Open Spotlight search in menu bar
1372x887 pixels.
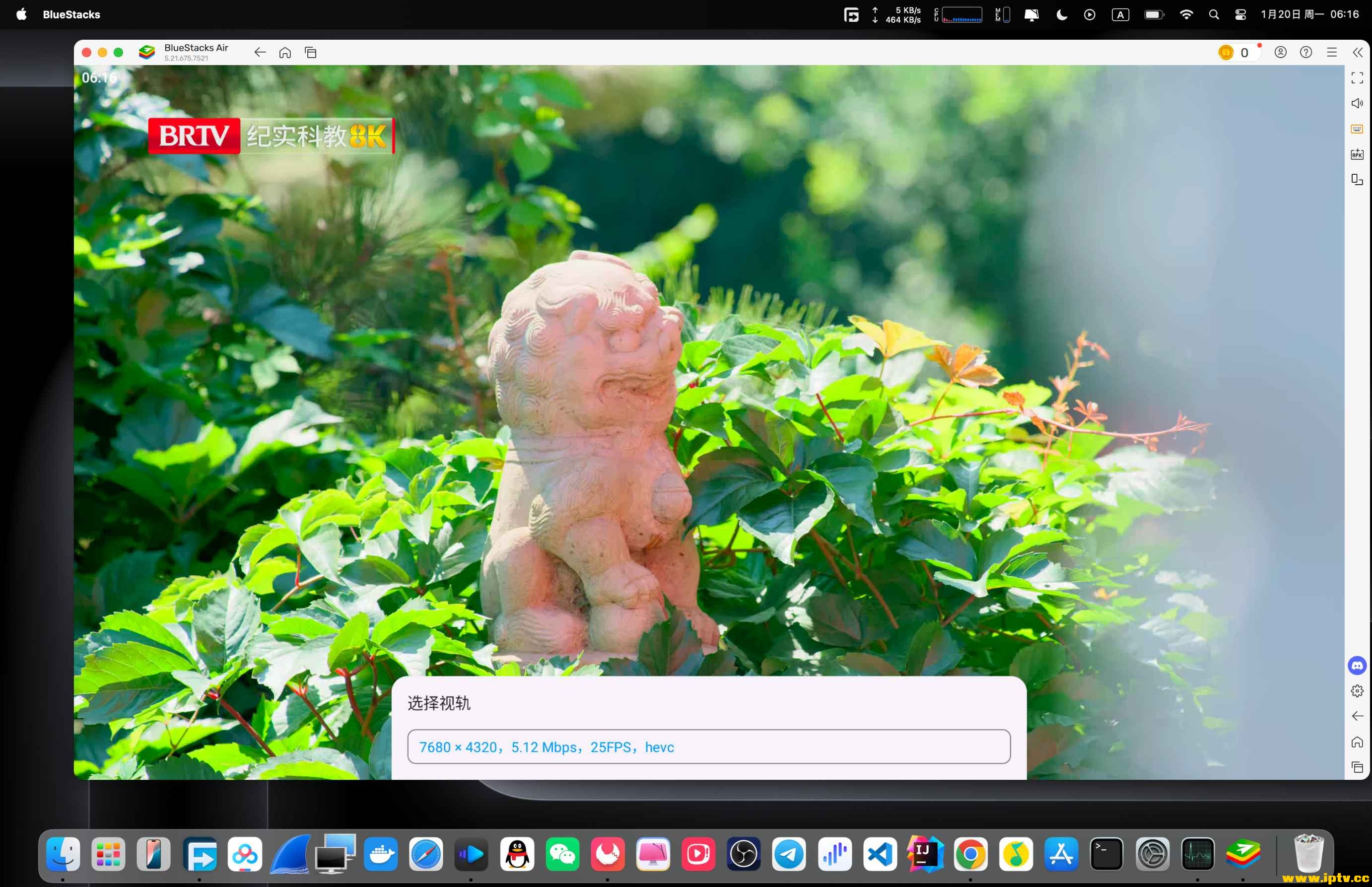[1214, 14]
